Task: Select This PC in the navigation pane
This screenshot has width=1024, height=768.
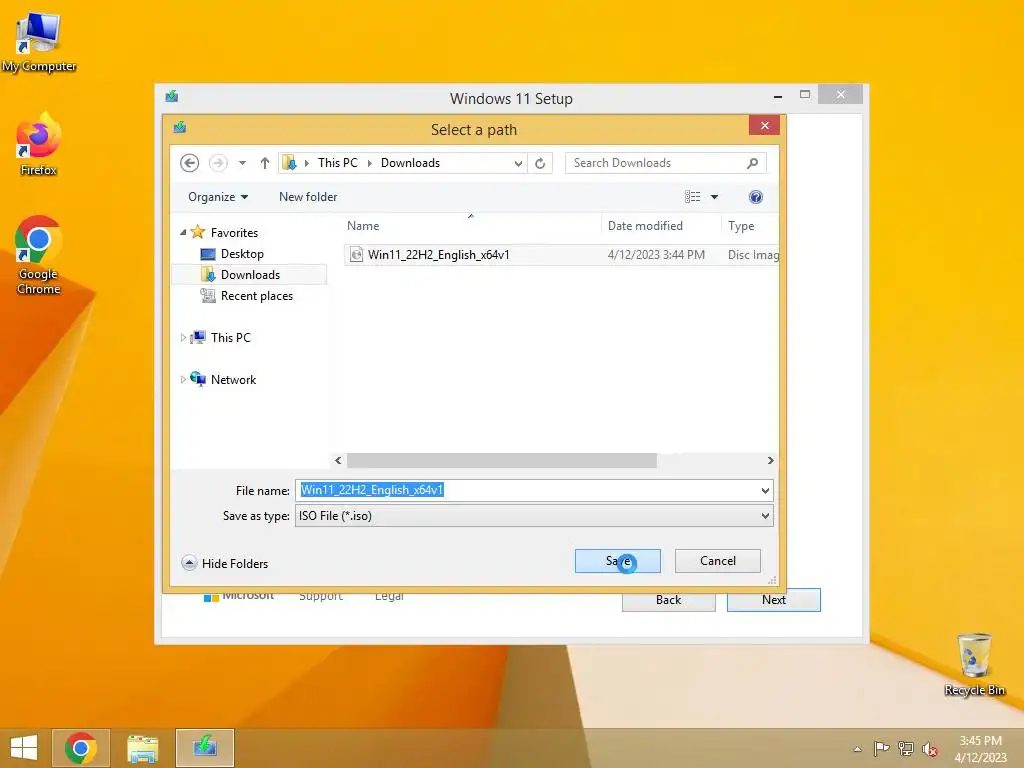Action: click(x=230, y=338)
